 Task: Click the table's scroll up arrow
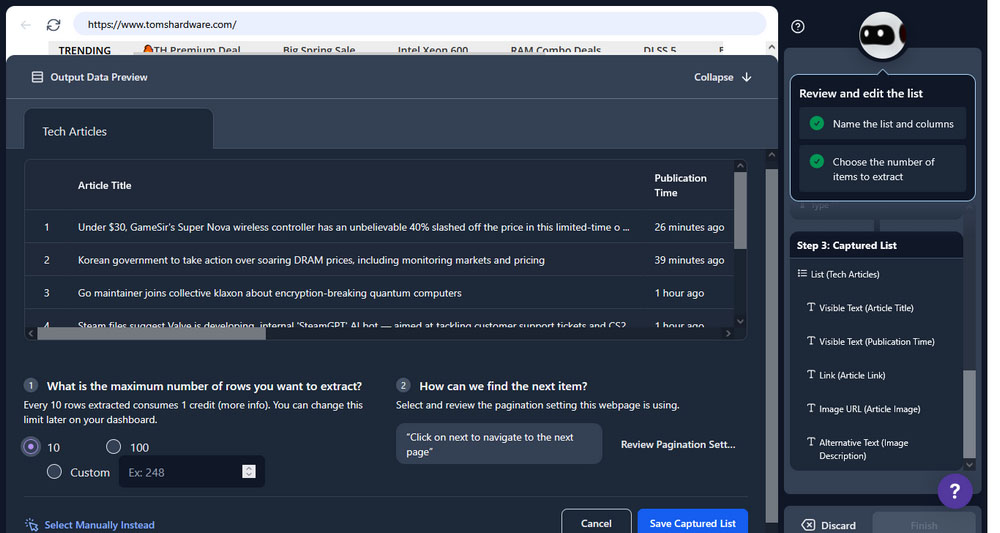click(740, 166)
